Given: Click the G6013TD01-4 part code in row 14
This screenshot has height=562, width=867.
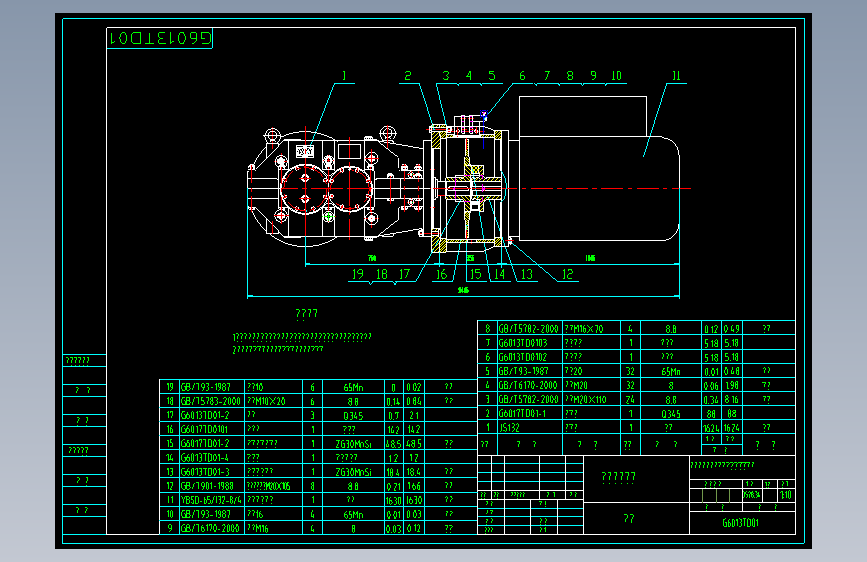Looking at the screenshot, I should coord(205,457).
